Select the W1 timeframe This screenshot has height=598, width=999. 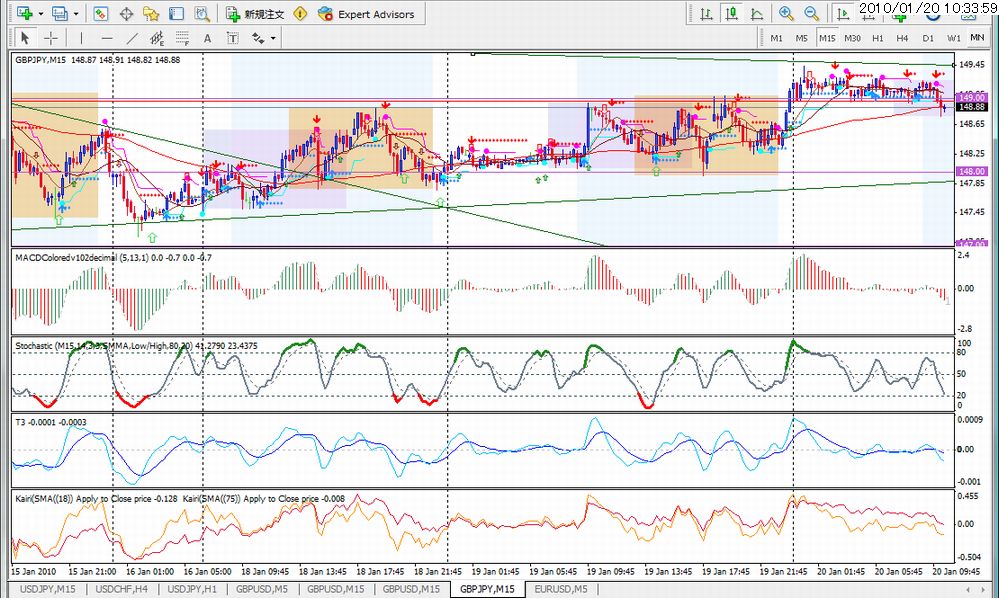[953, 38]
